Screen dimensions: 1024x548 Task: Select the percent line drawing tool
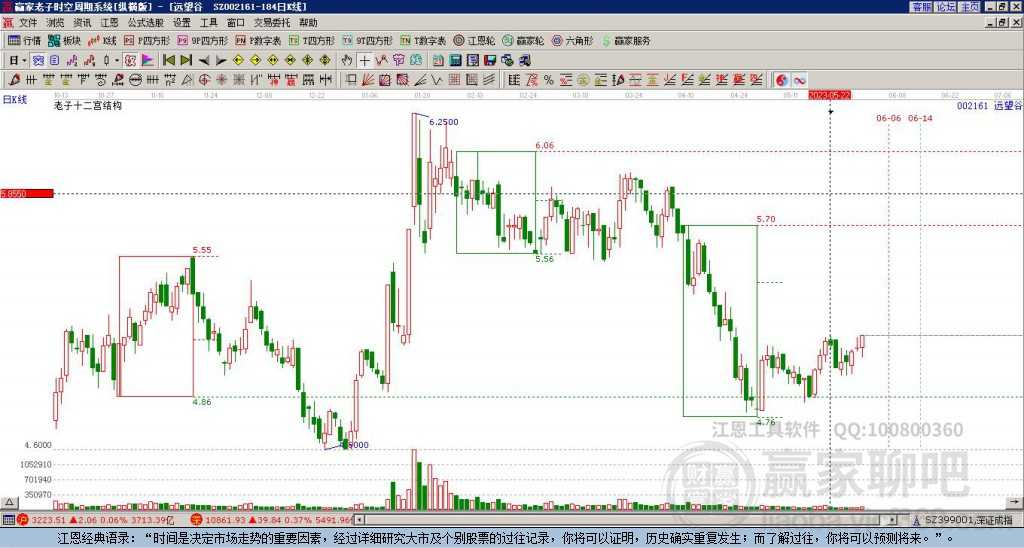pyautogui.click(x=549, y=79)
